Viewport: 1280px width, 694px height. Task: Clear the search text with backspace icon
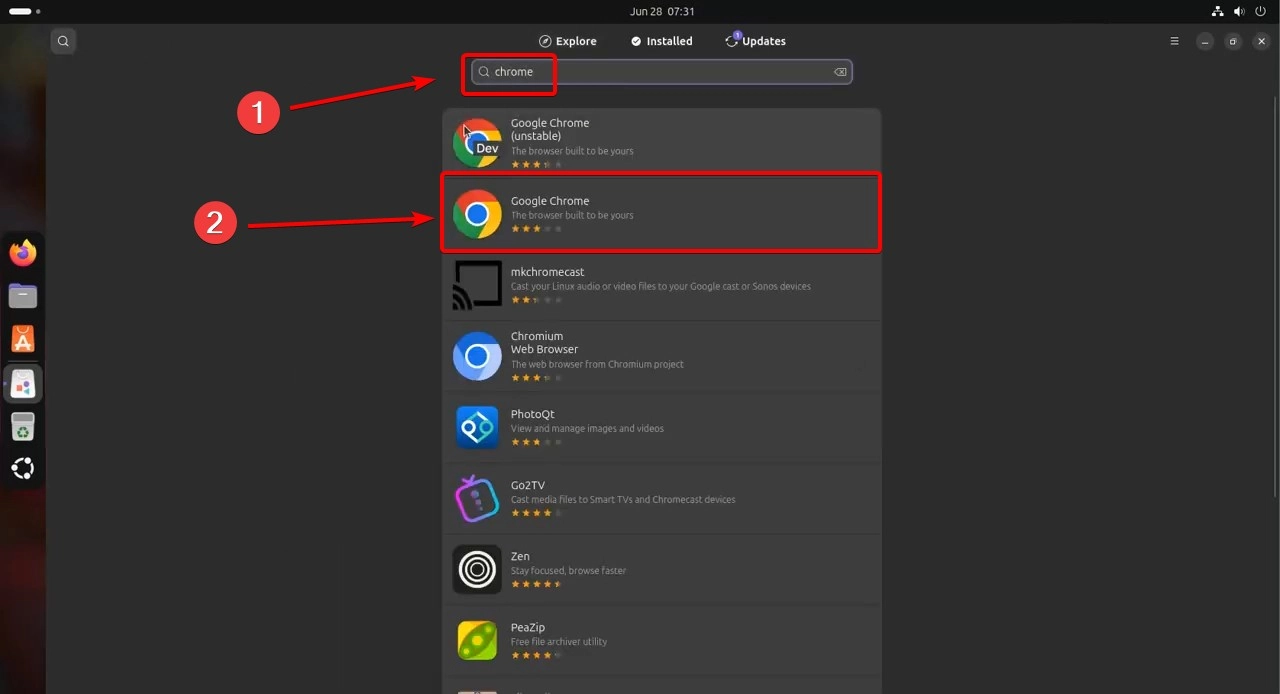click(x=840, y=72)
